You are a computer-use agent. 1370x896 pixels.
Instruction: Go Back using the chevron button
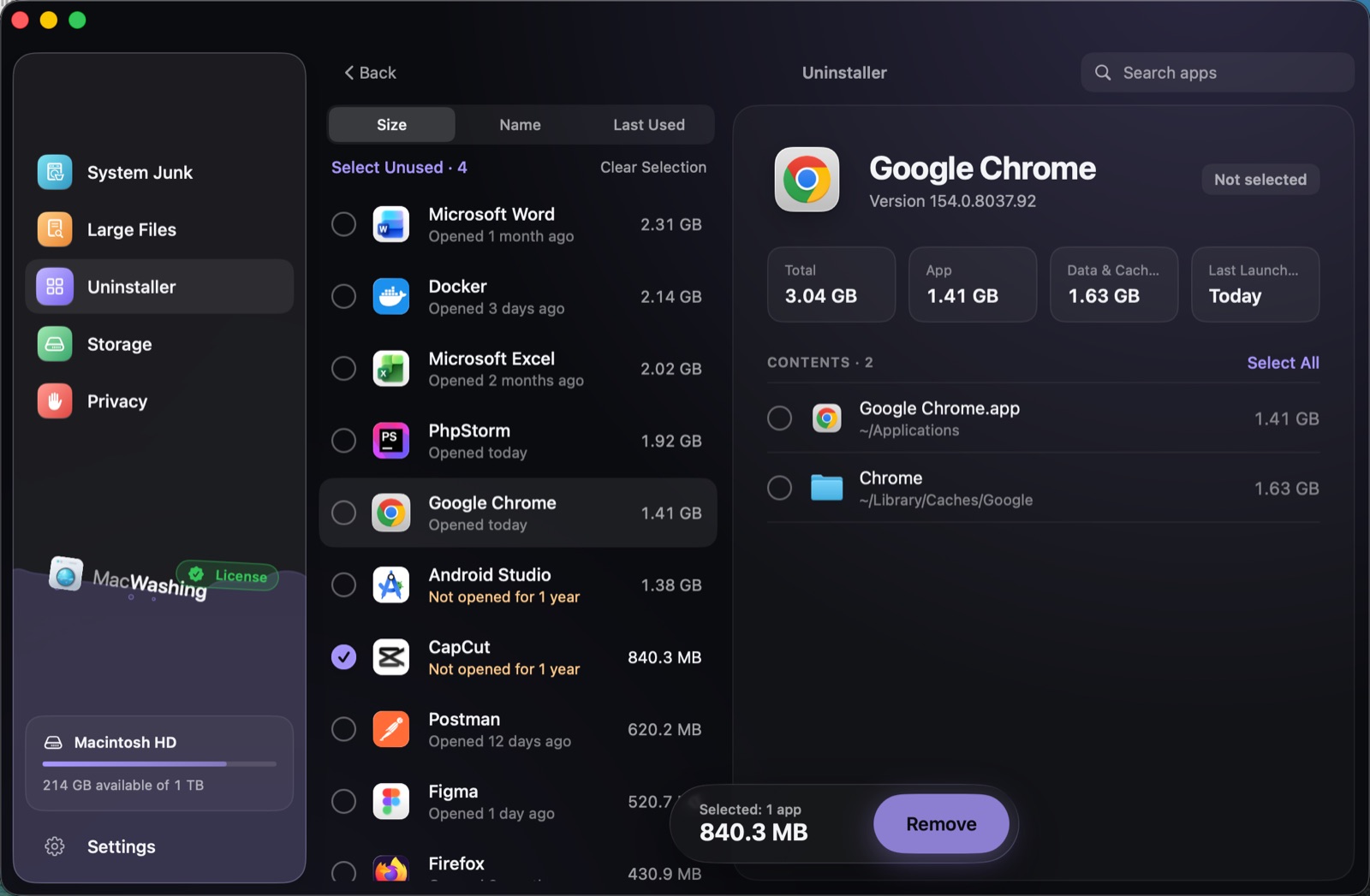[x=370, y=73]
